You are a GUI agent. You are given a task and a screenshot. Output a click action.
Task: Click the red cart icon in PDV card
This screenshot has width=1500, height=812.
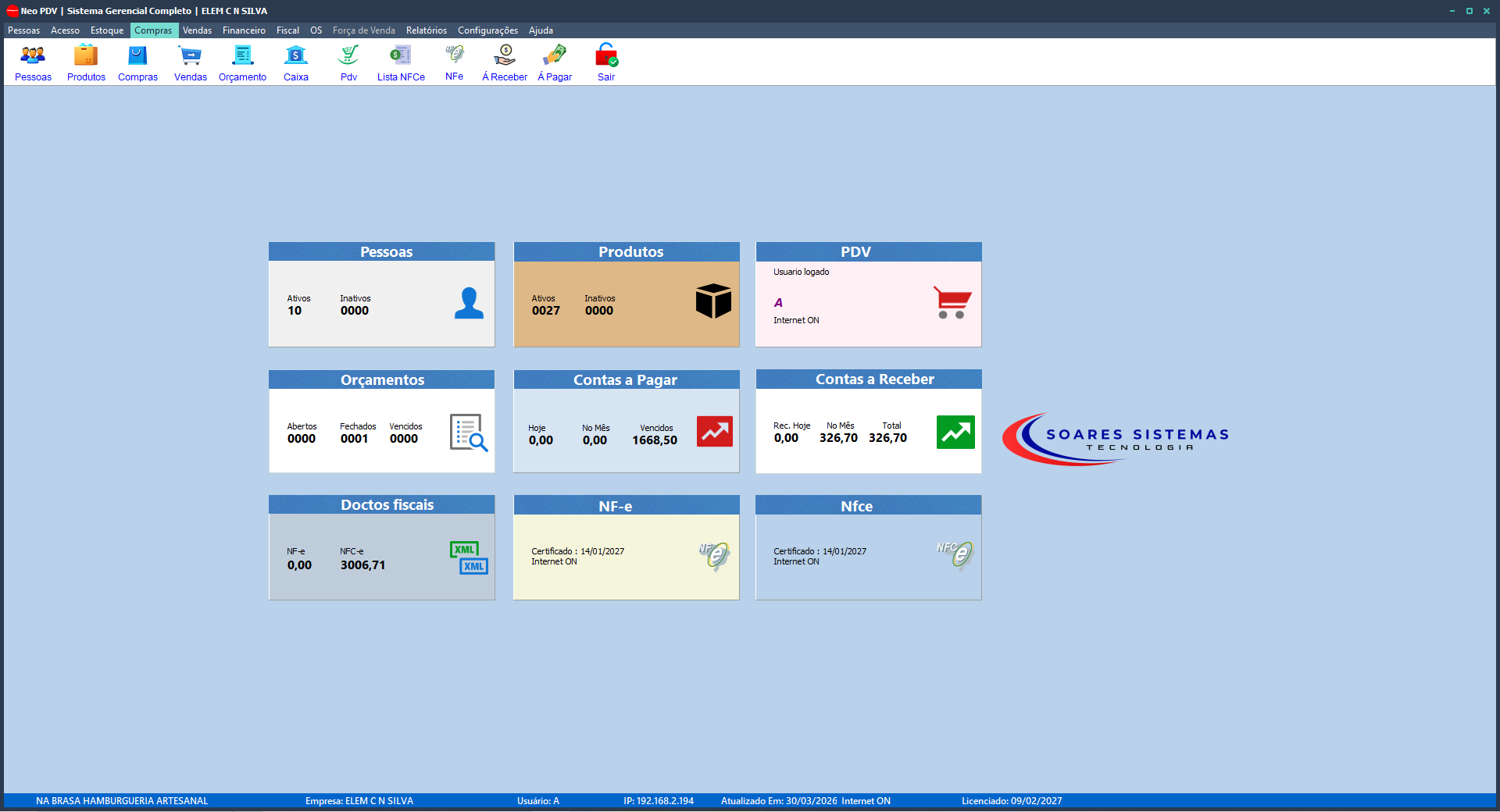click(x=952, y=302)
